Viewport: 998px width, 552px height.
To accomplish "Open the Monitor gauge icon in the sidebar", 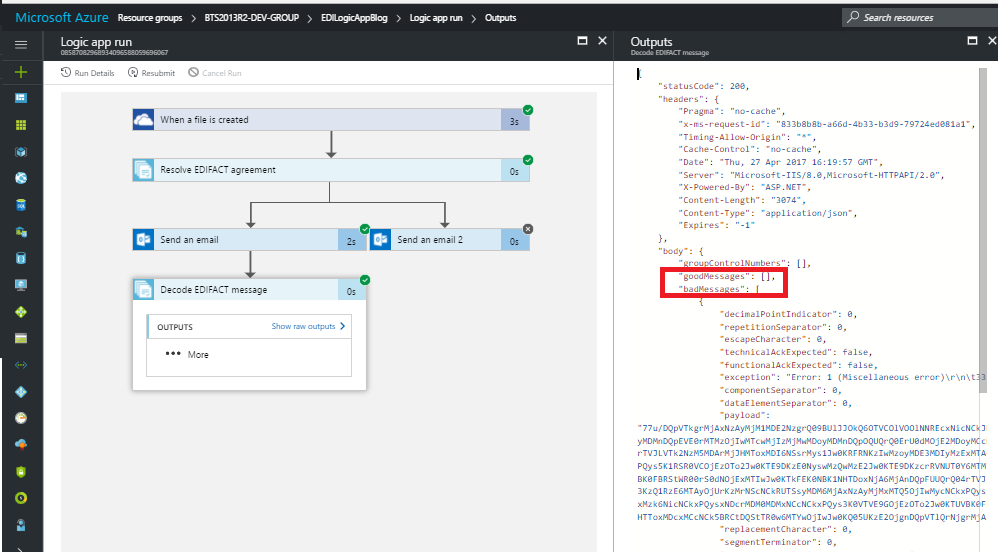I will coord(21,418).
